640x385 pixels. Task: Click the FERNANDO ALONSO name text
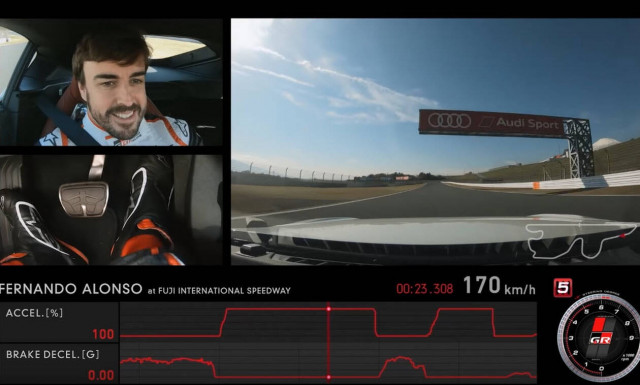71,289
